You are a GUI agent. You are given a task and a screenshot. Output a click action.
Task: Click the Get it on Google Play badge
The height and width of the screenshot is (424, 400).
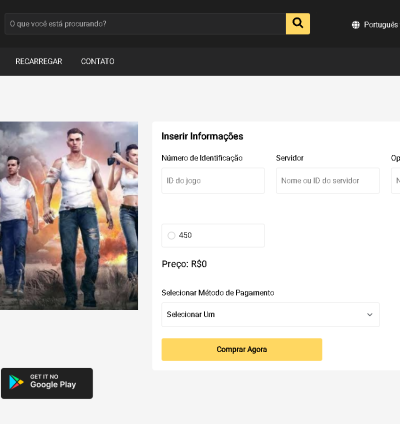(47, 383)
